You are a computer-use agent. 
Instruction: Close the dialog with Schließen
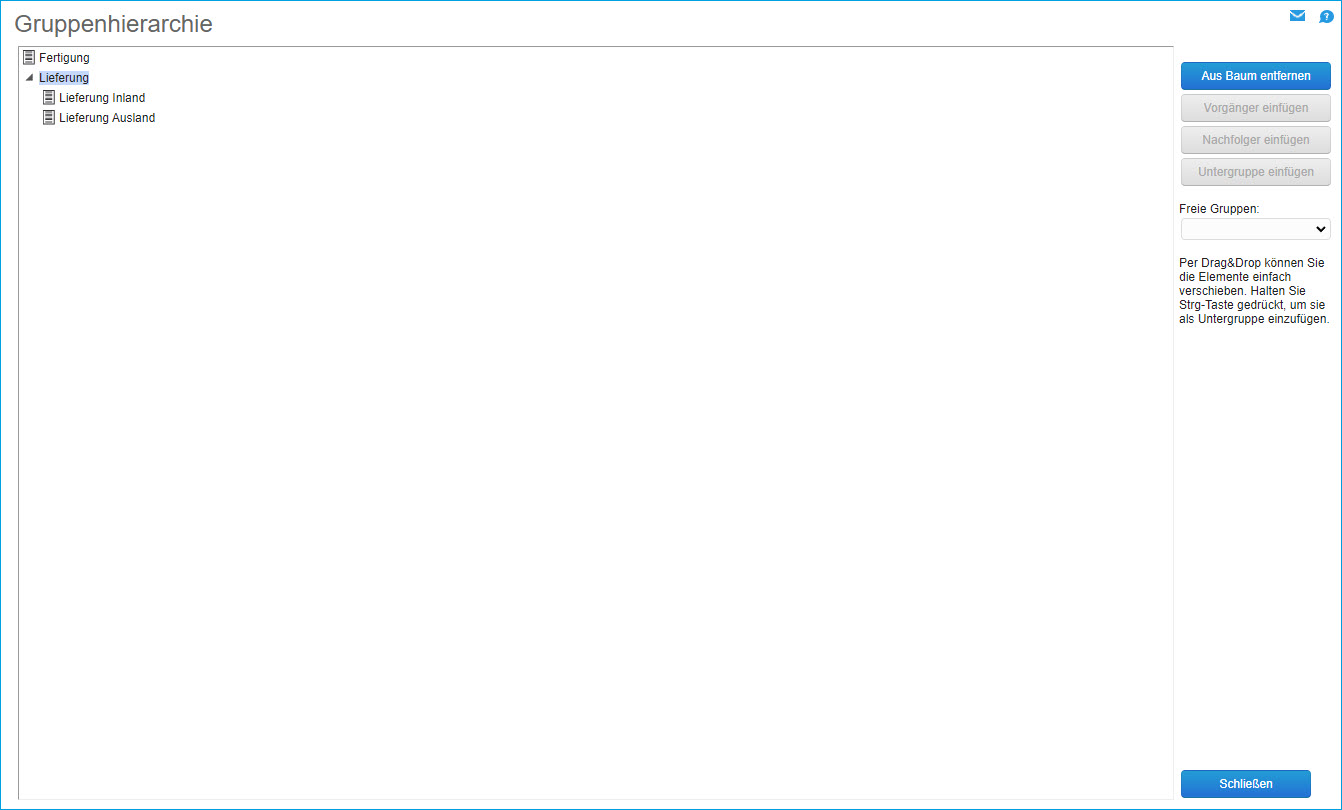[1245, 784]
